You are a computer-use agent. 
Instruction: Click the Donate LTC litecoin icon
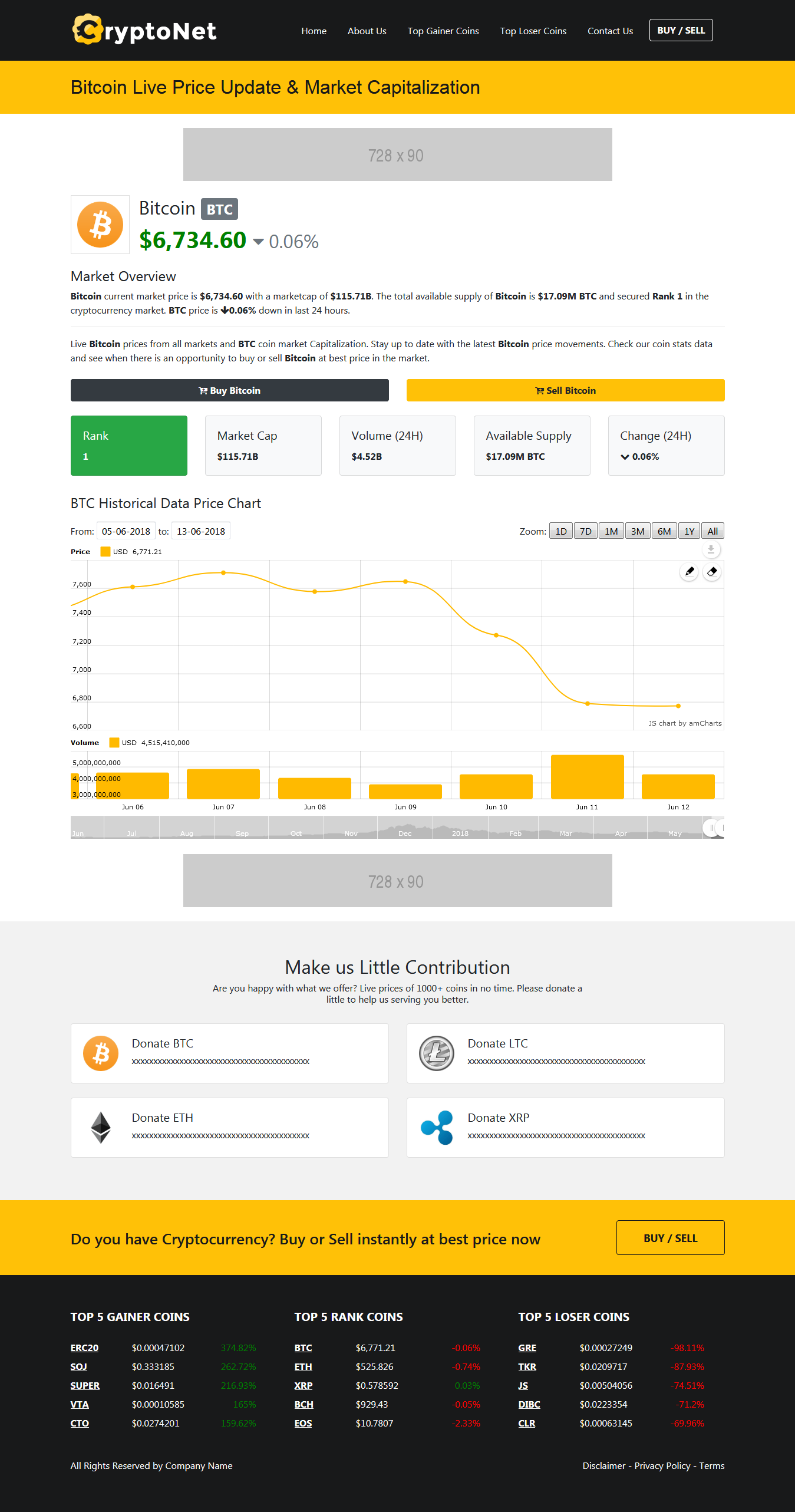coord(436,1053)
